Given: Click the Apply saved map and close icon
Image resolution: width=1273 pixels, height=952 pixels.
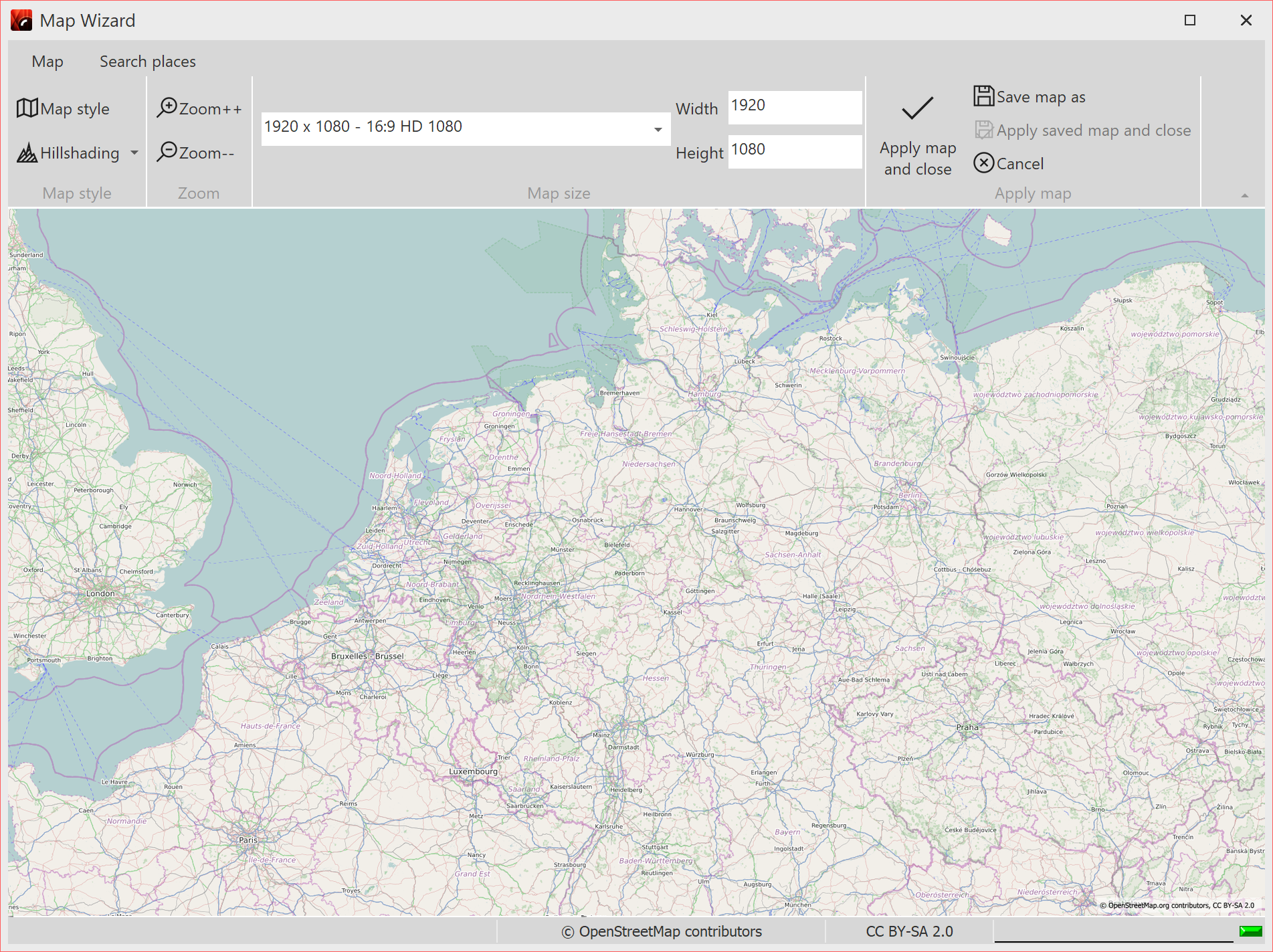Looking at the screenshot, I should pos(983,130).
